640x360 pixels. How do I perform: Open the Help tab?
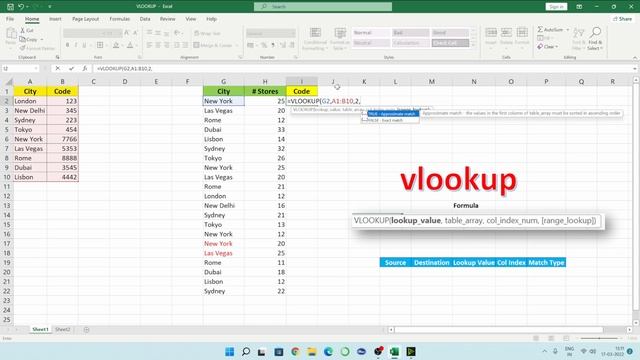211,19
